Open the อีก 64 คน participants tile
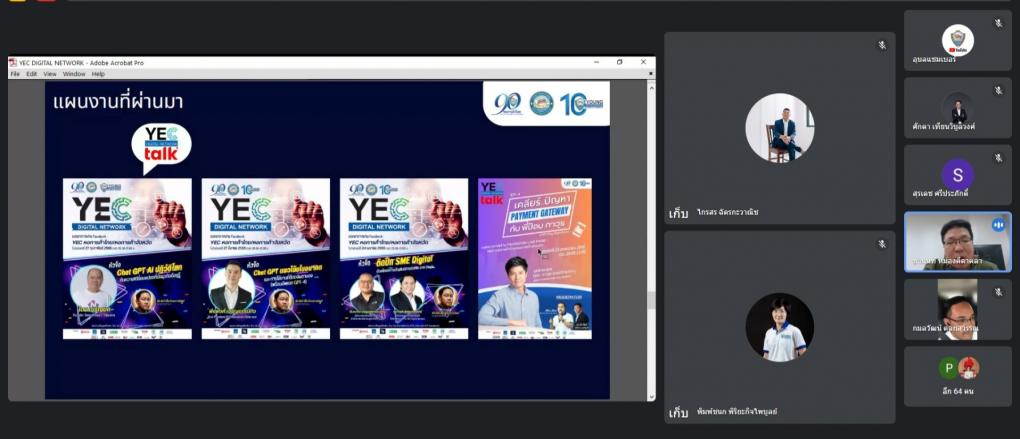The height and width of the screenshot is (439, 1020). point(958,377)
